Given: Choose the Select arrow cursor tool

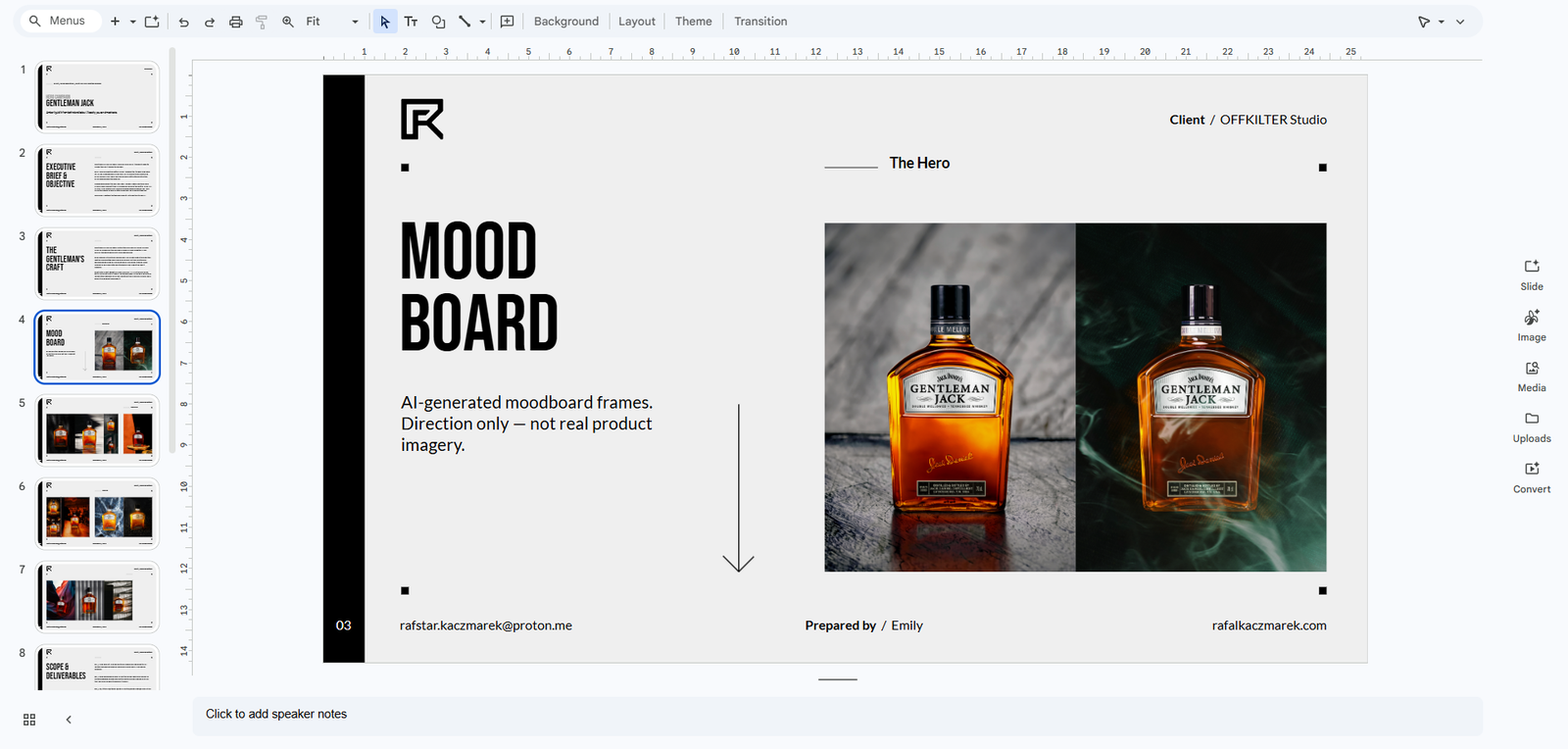Looking at the screenshot, I should tap(385, 22).
